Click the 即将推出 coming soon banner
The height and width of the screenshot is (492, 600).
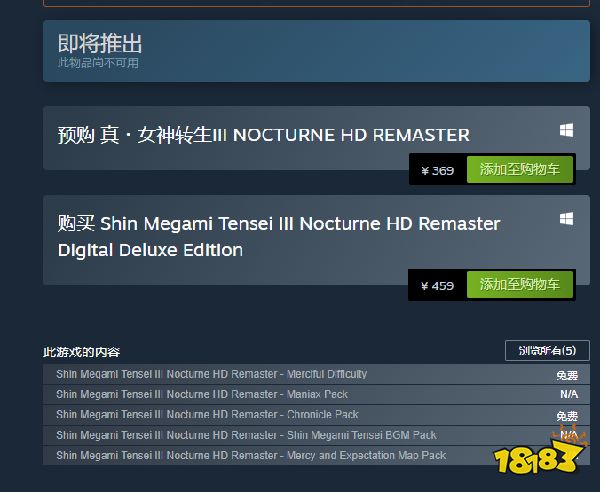(316, 51)
